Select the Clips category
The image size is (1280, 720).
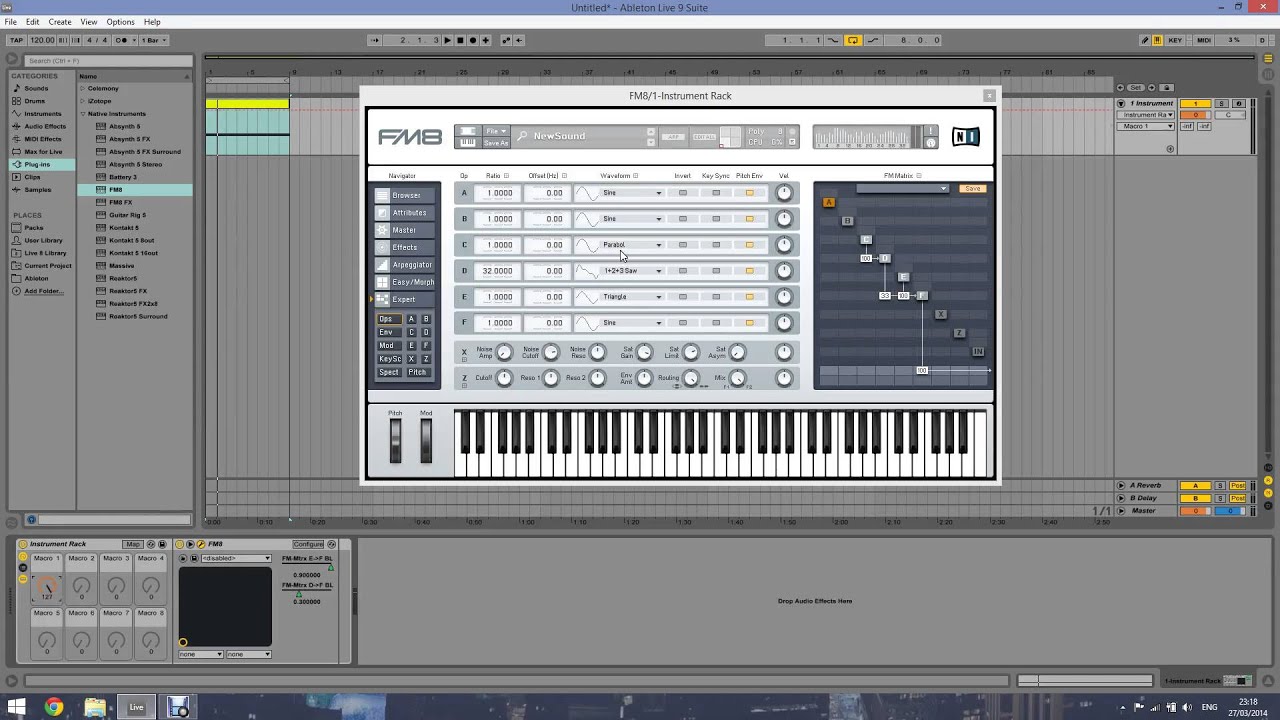32,177
